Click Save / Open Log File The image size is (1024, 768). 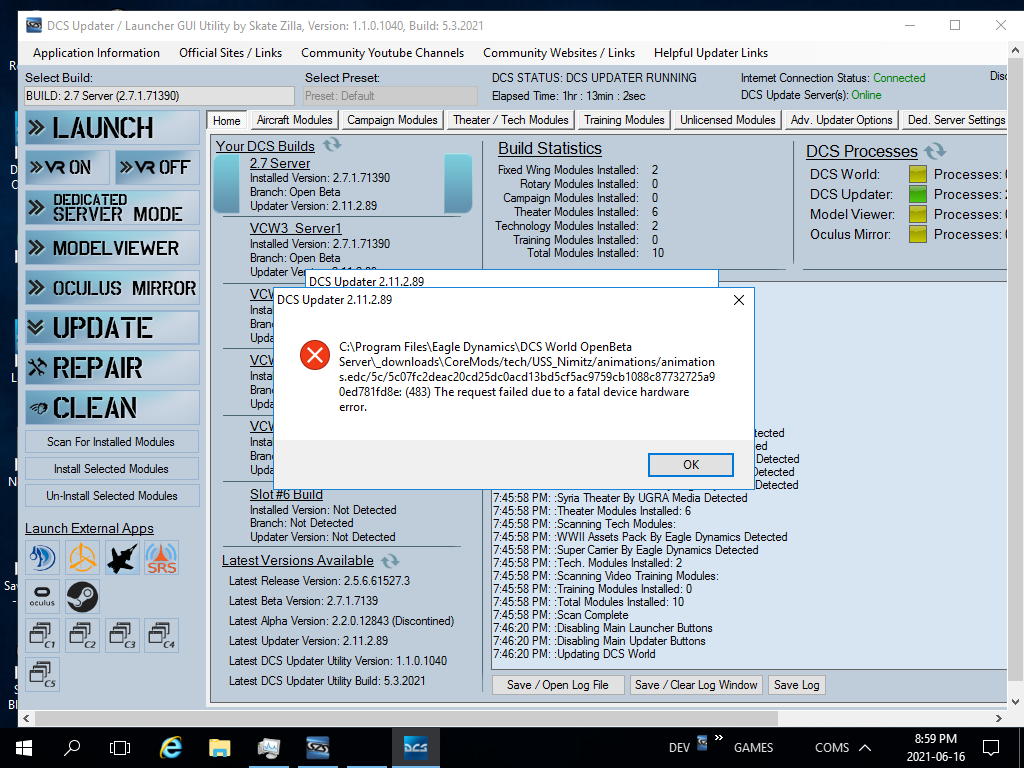pyautogui.click(x=558, y=685)
